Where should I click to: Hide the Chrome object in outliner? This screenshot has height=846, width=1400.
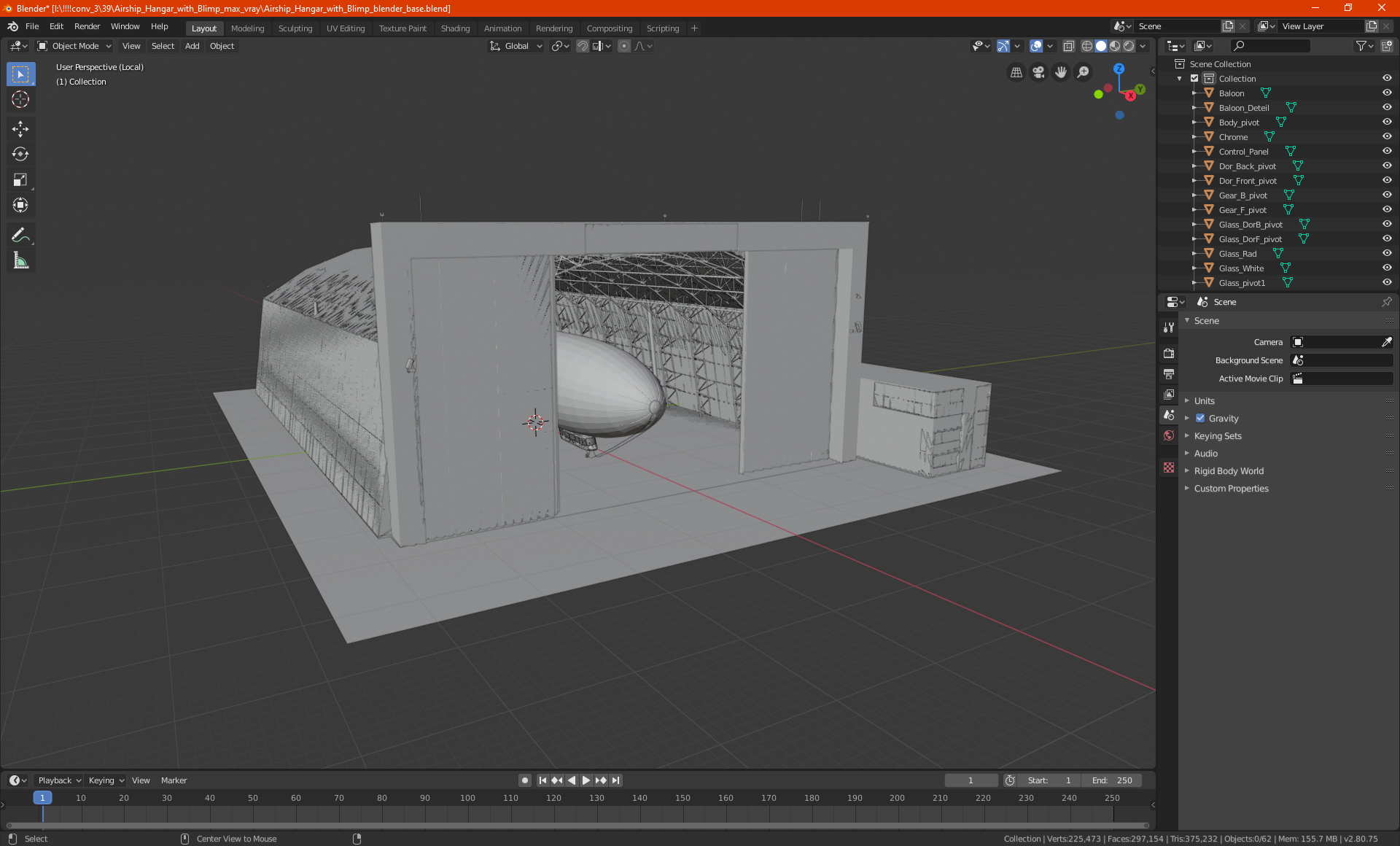pos(1386,137)
